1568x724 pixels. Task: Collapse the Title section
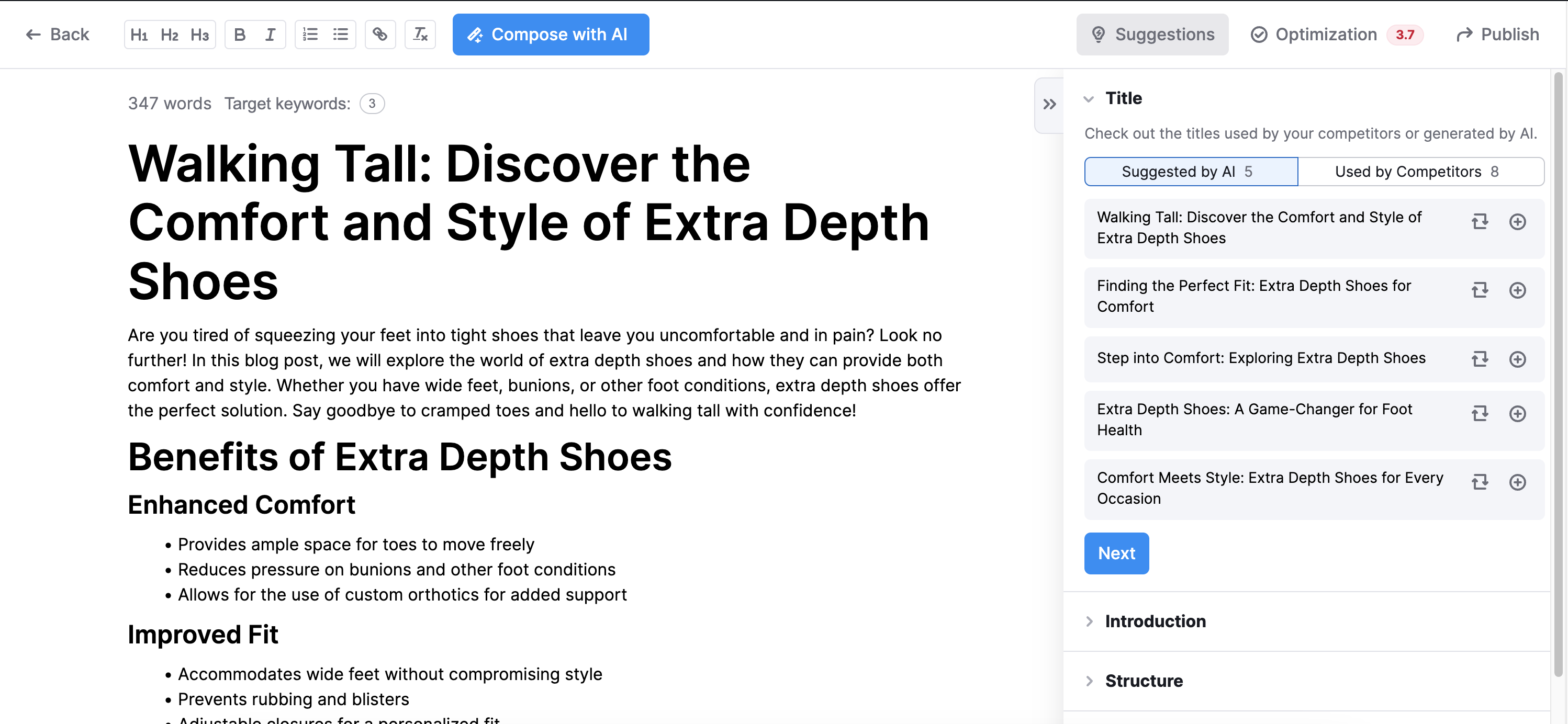[1089, 98]
